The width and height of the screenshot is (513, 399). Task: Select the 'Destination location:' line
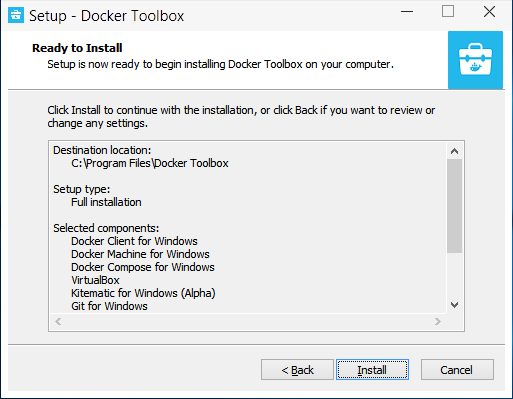[102, 150]
